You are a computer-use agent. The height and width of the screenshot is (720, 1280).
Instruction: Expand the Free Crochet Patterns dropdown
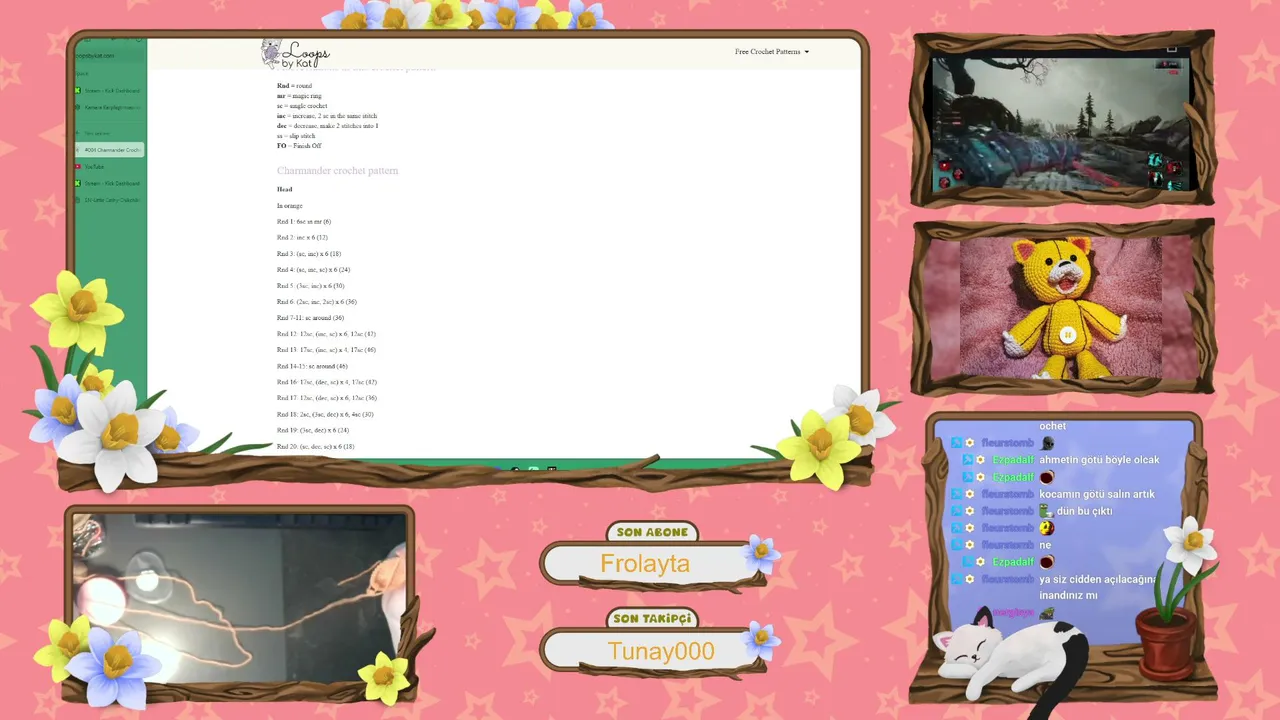(x=772, y=52)
